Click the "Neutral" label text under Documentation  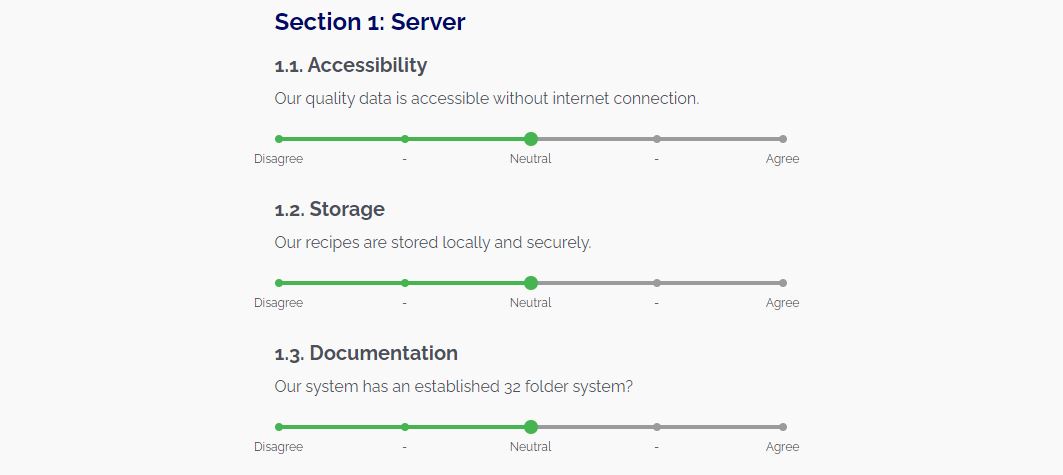tap(531, 447)
